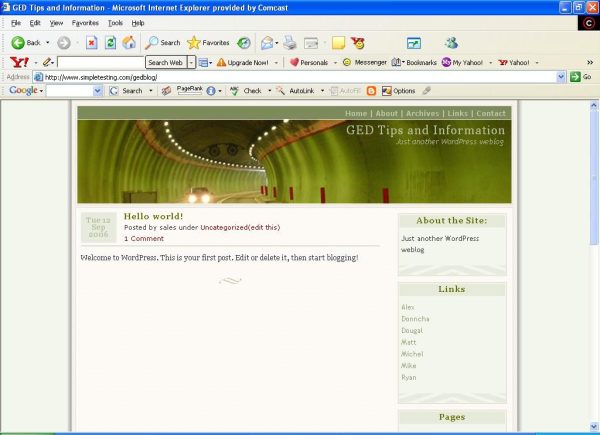600x435 pixels.
Task: Open the Uncategorized category link
Action: [x=224, y=227]
